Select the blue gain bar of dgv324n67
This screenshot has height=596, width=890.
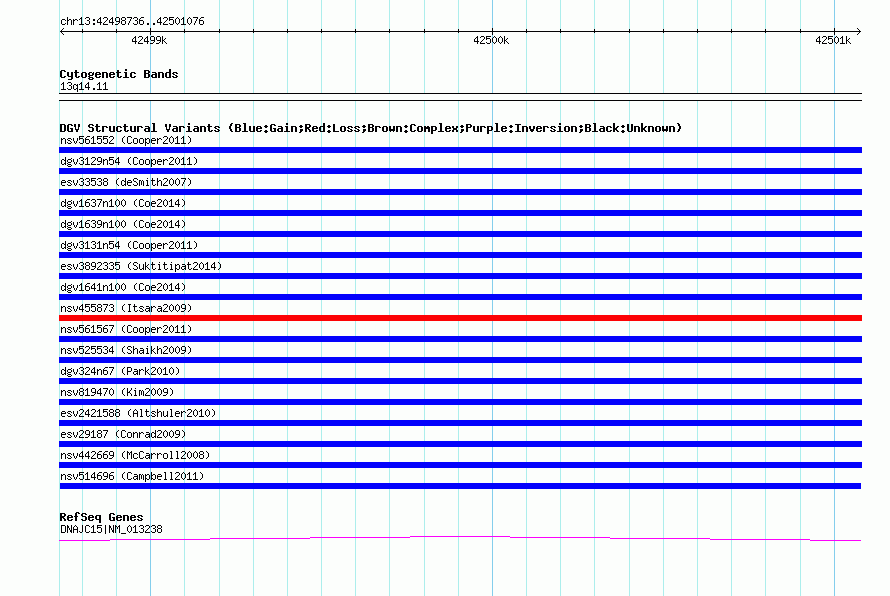tap(460, 381)
